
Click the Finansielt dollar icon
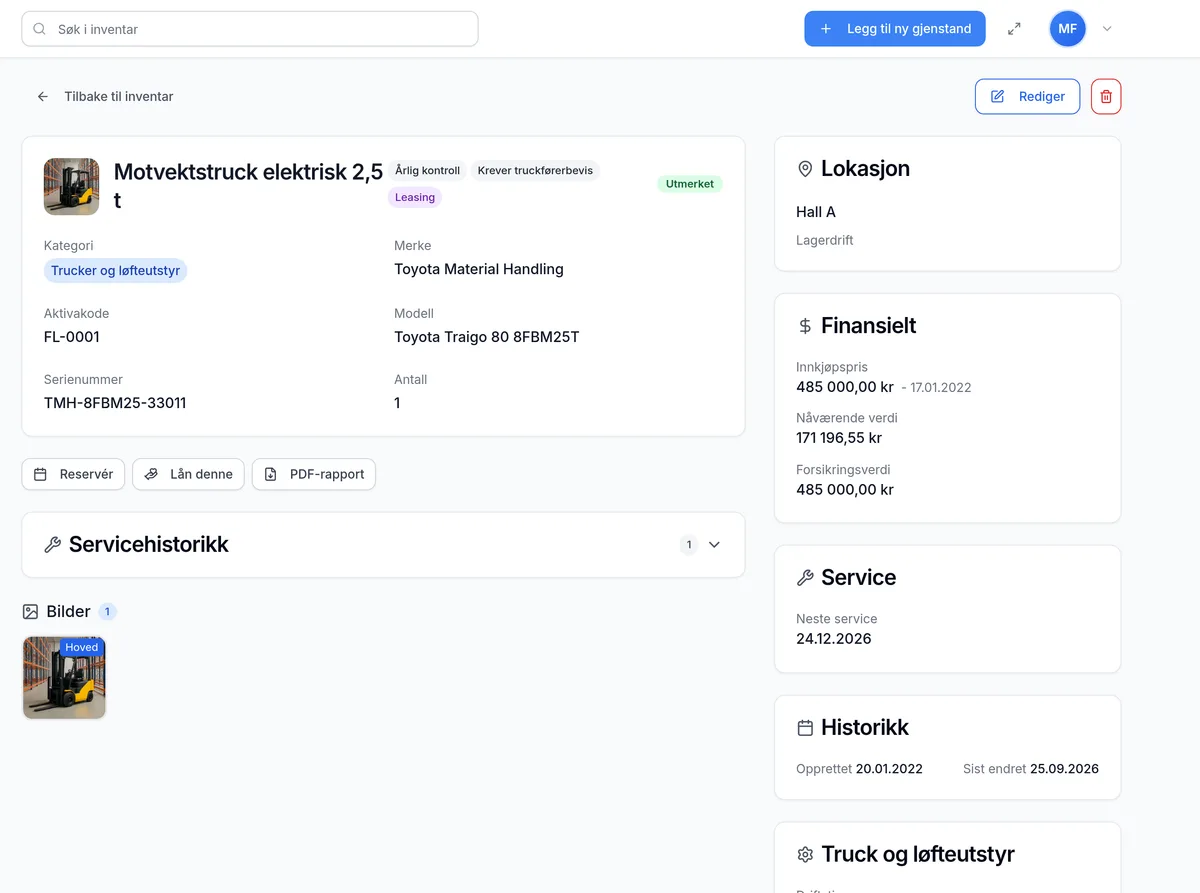(805, 326)
